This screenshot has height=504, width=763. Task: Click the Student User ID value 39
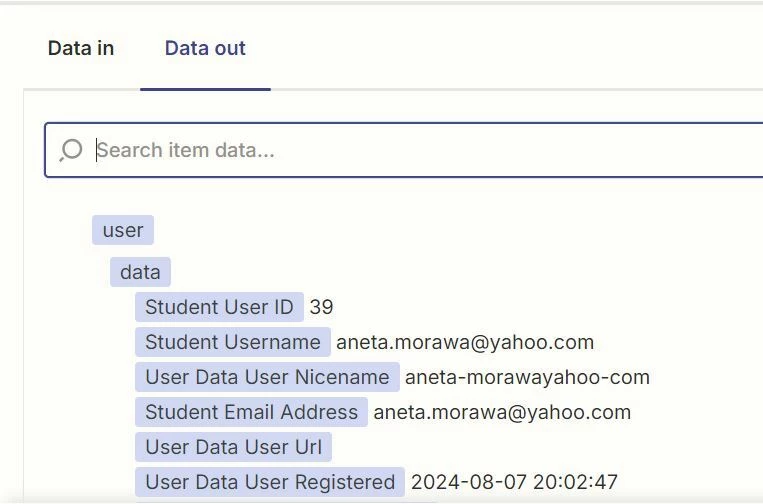tap(321, 307)
